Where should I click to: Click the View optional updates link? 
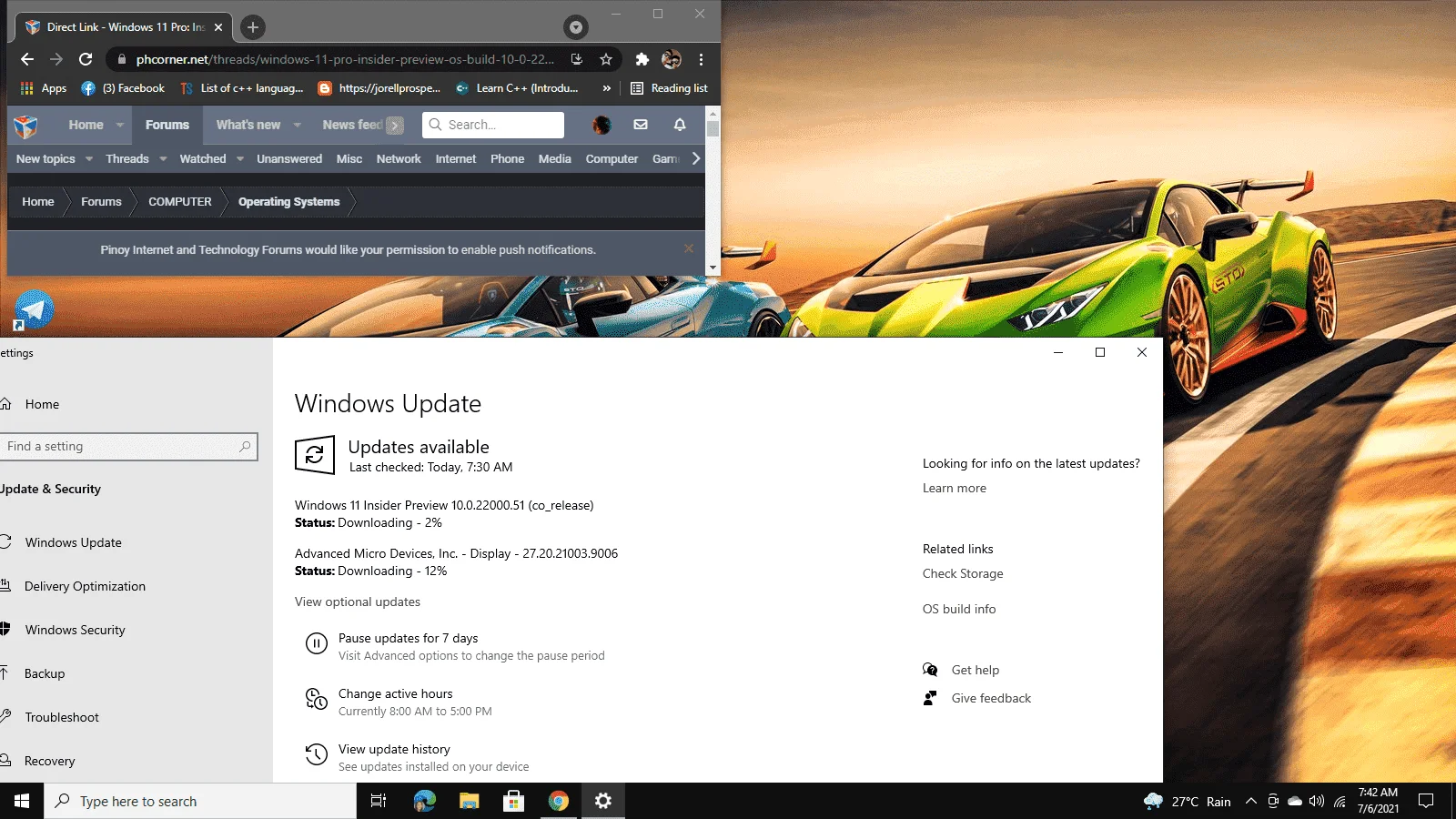[x=358, y=602]
